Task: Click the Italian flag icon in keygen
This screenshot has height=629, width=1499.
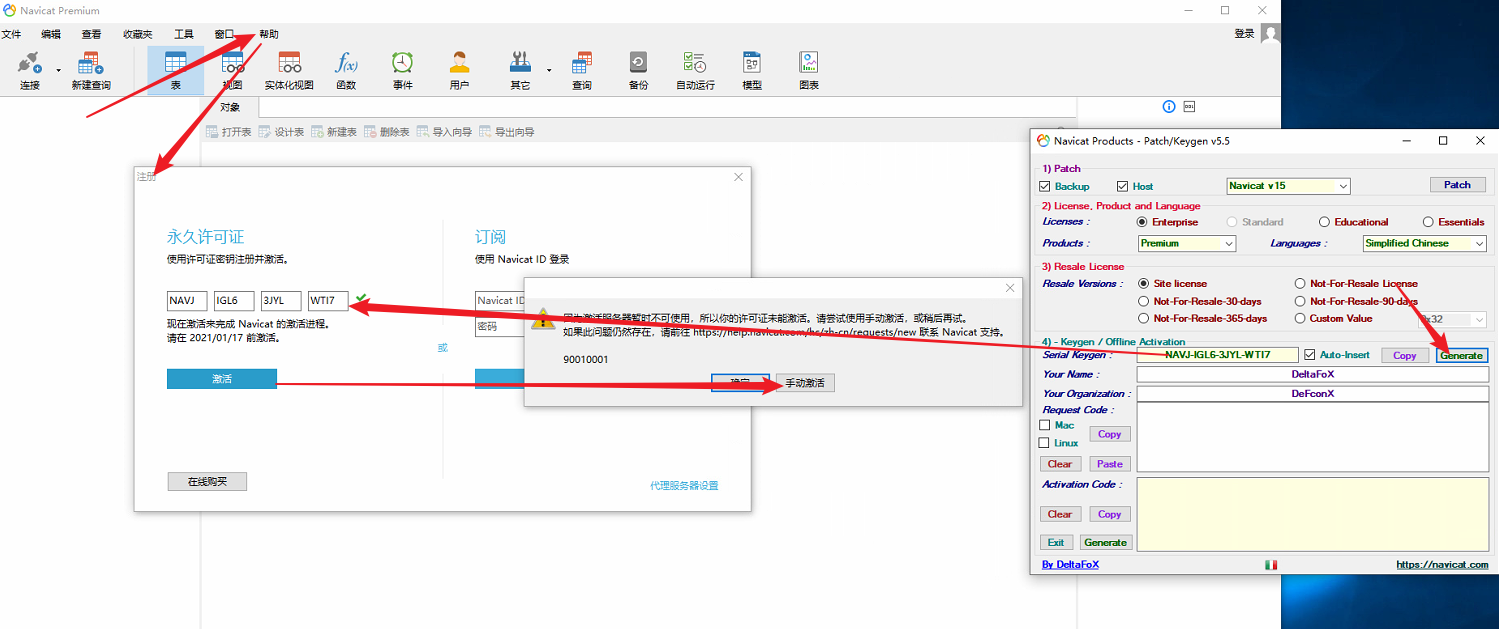Action: (x=1271, y=565)
